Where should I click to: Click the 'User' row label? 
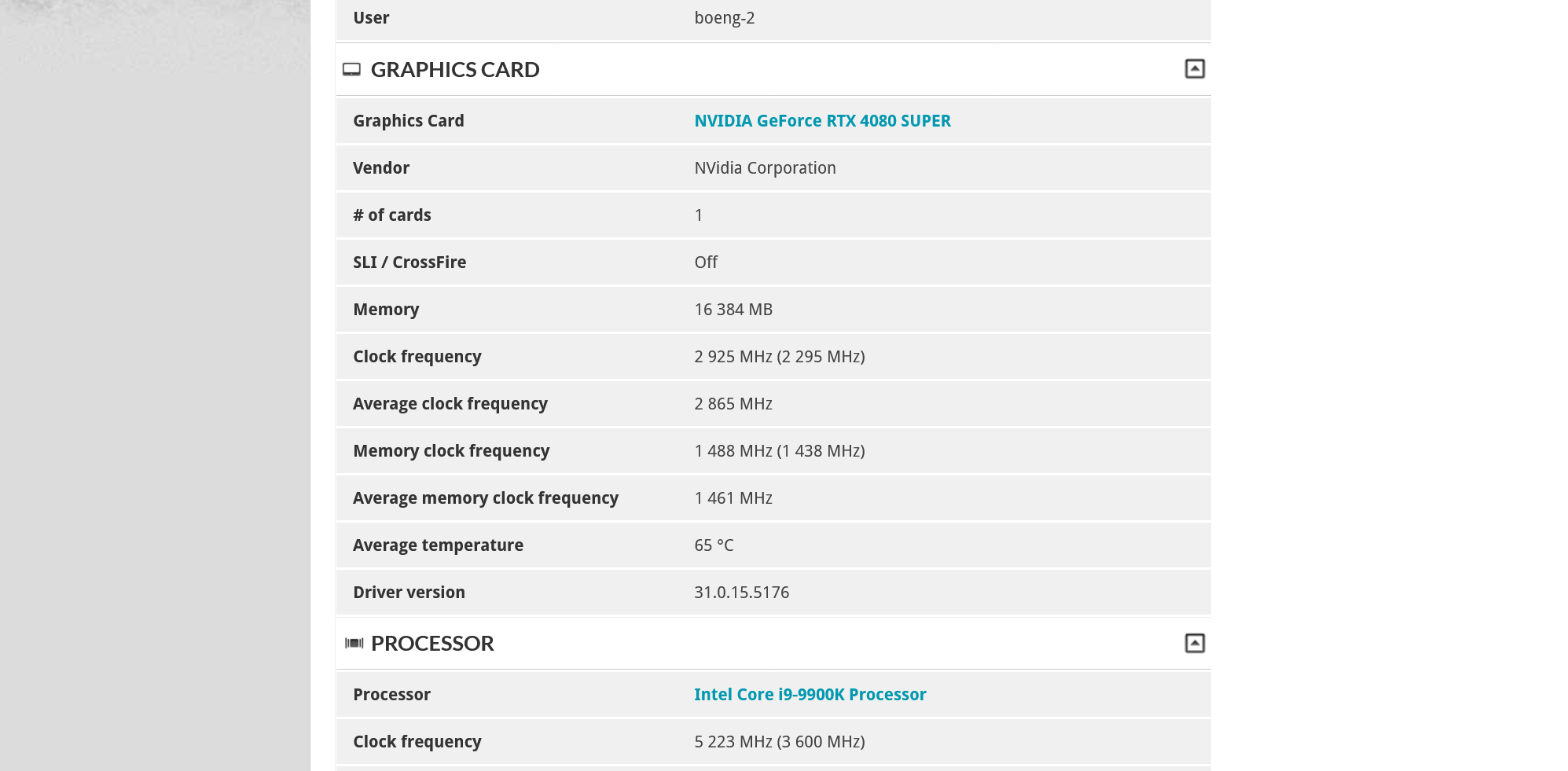click(371, 18)
